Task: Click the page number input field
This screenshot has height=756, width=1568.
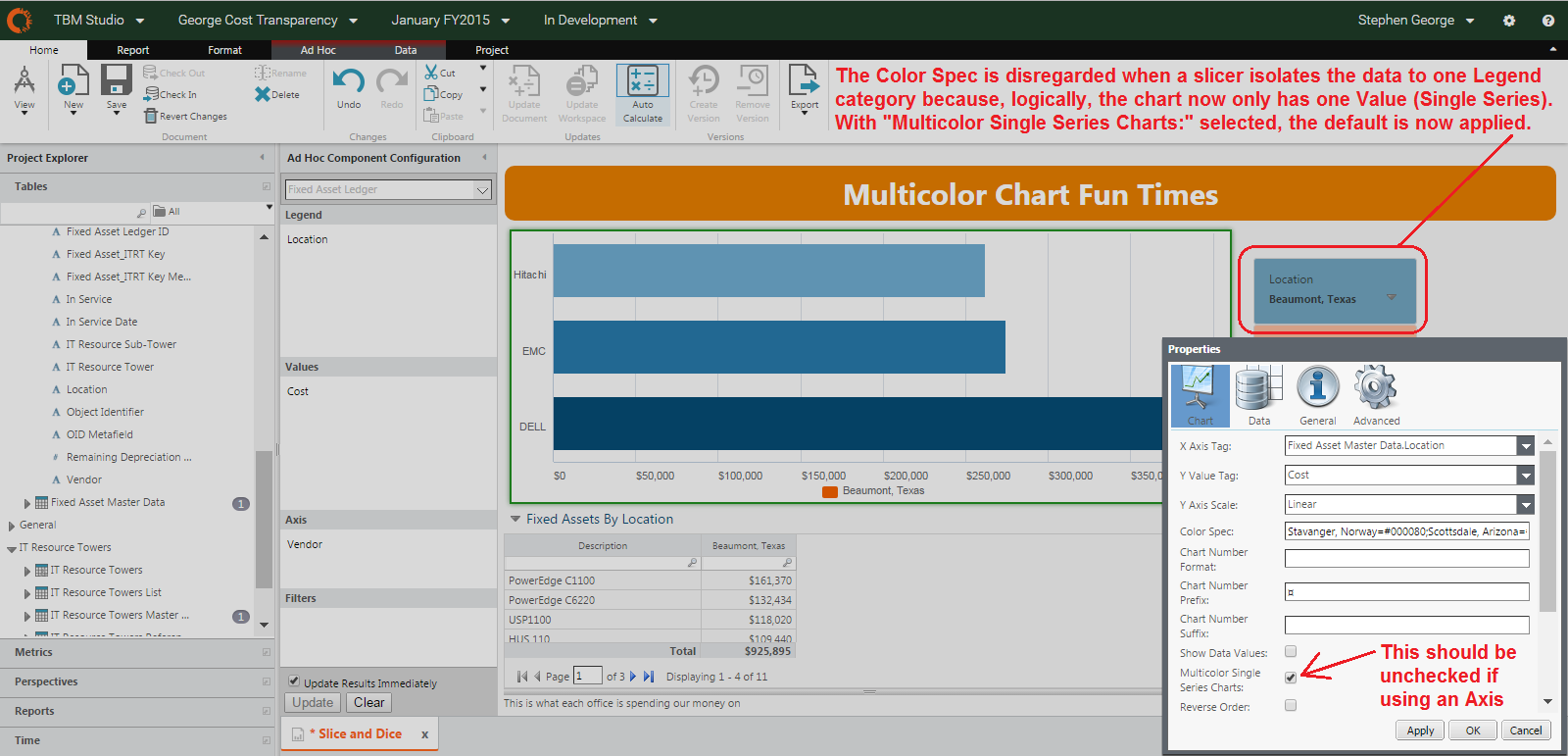Action: pos(587,676)
